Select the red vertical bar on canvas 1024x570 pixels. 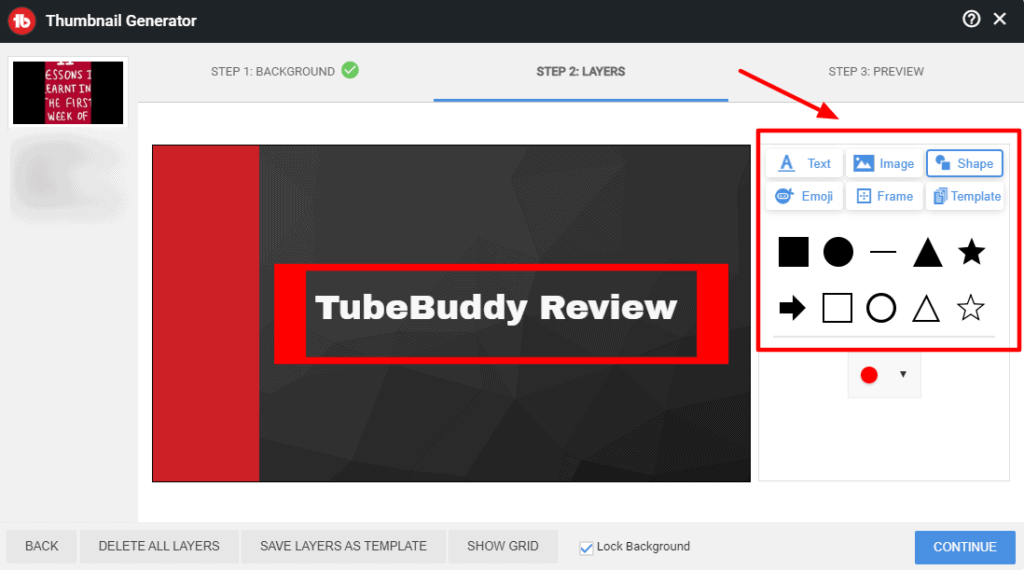coord(206,313)
